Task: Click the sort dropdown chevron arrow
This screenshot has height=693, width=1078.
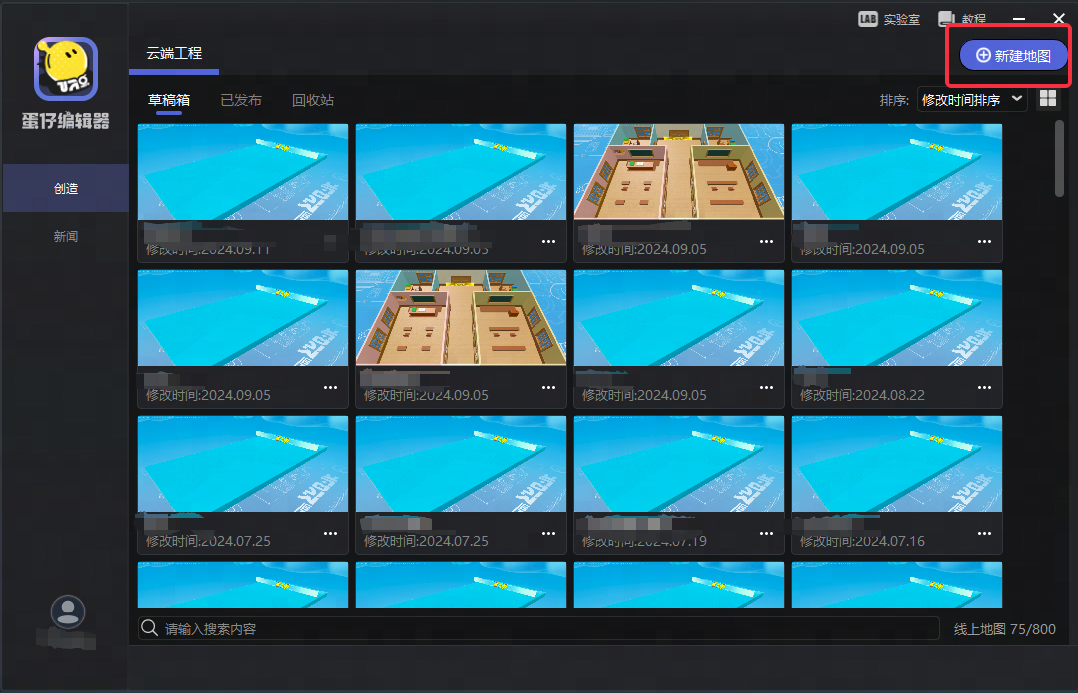Action: (x=1017, y=99)
